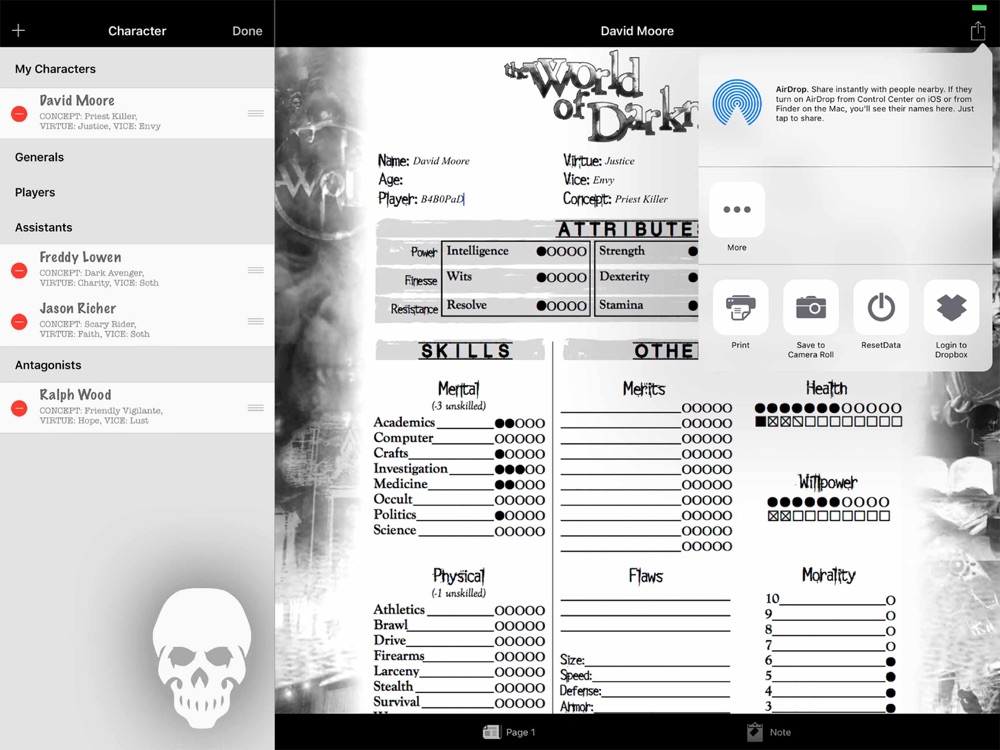Screen dimensions: 1000x750
Task: Delete Freddy Lowen with red minus
Action: click(19, 270)
